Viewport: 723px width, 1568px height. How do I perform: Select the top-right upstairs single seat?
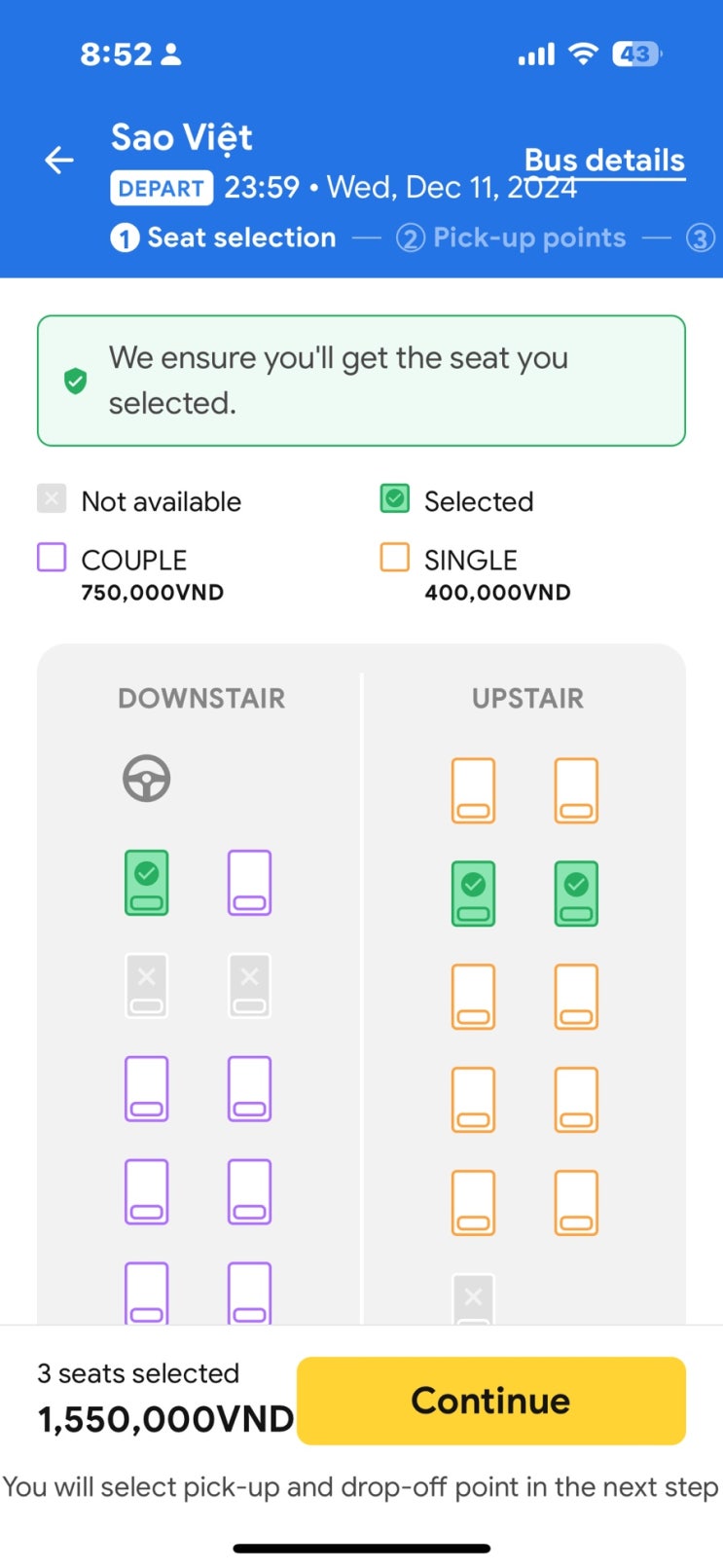click(576, 790)
